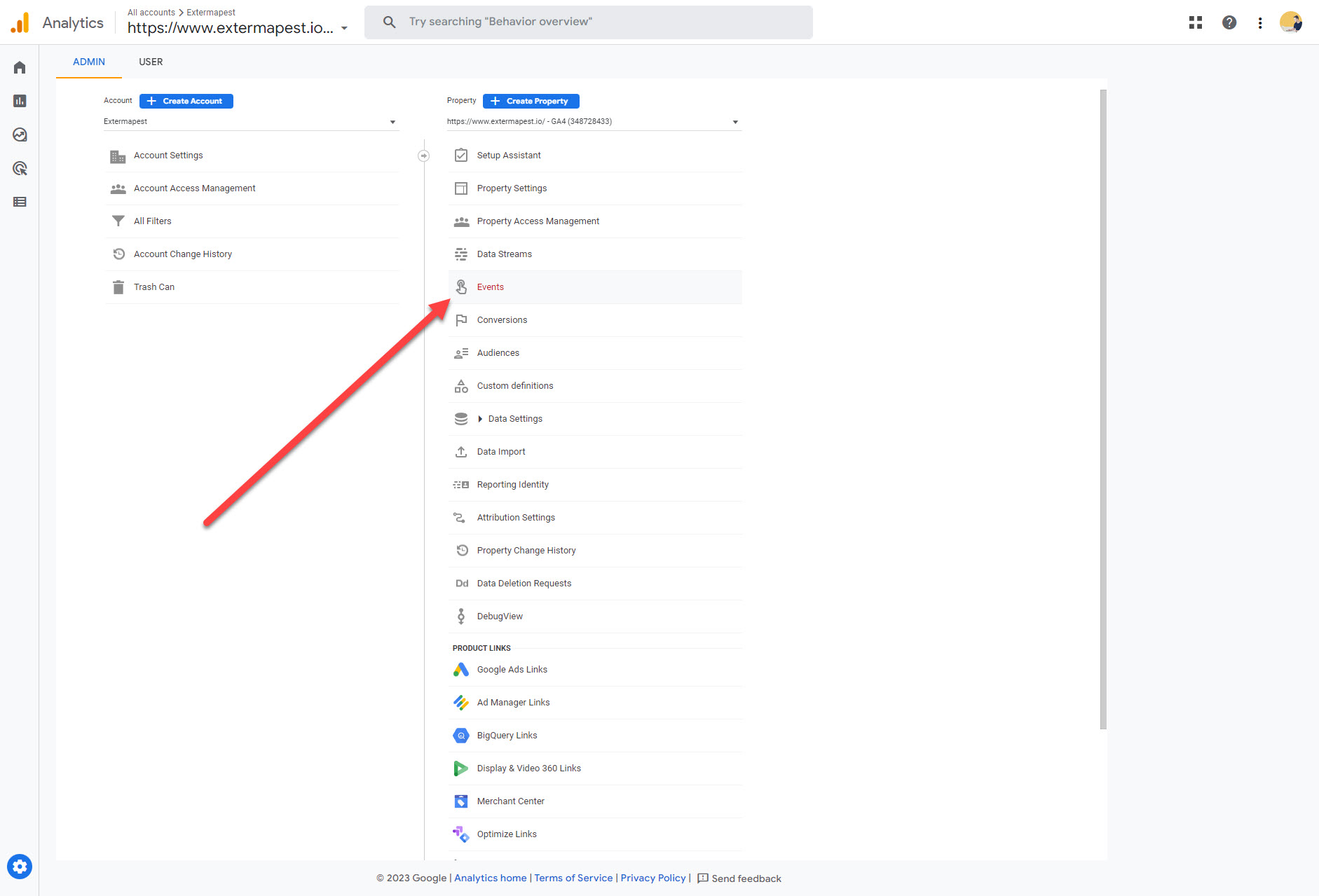Select the Events menu item
The height and width of the screenshot is (896, 1319).
491,287
